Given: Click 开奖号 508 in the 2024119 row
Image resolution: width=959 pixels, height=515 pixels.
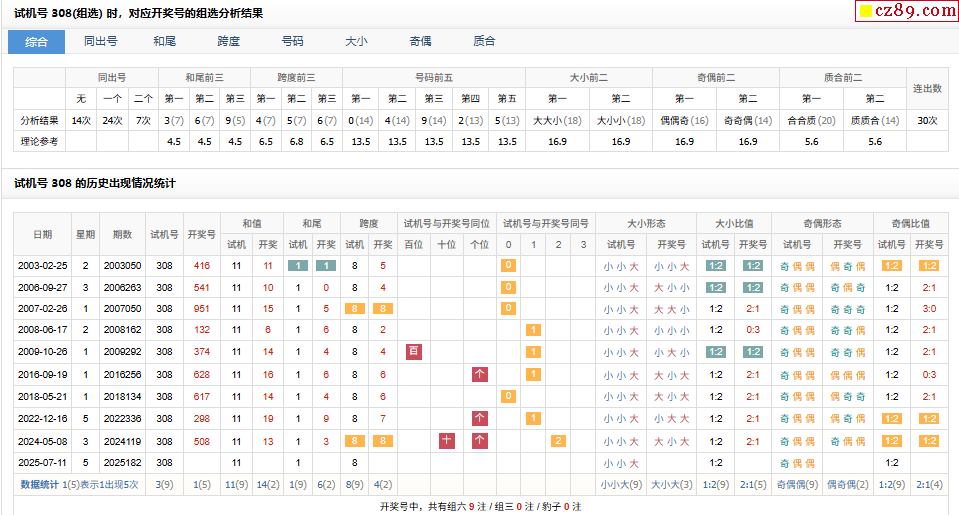Looking at the screenshot, I should point(202,441).
